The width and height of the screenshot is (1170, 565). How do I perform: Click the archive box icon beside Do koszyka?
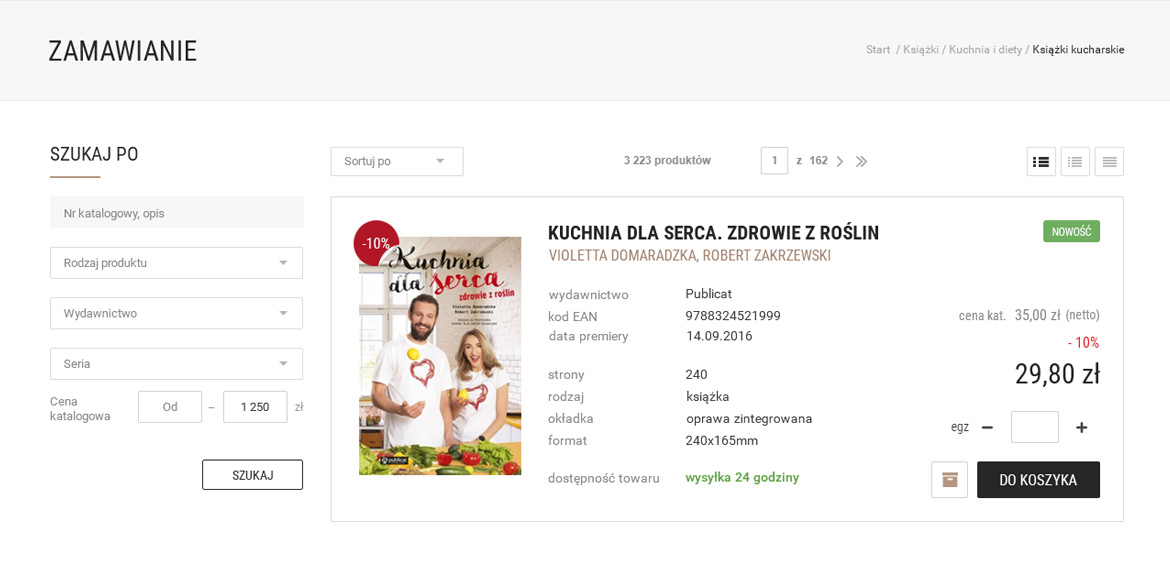tap(950, 479)
